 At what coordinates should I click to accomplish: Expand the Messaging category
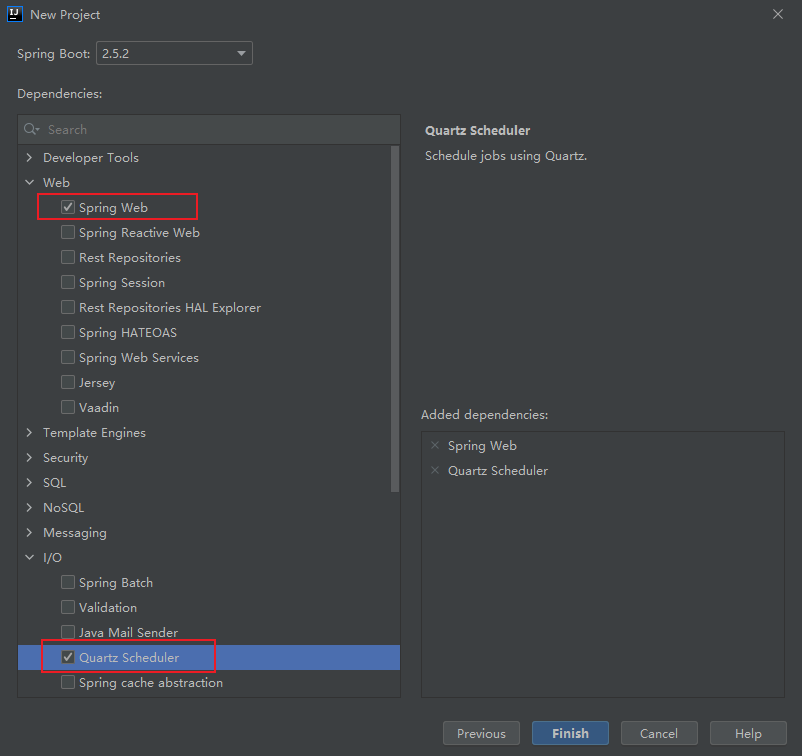(x=29, y=532)
